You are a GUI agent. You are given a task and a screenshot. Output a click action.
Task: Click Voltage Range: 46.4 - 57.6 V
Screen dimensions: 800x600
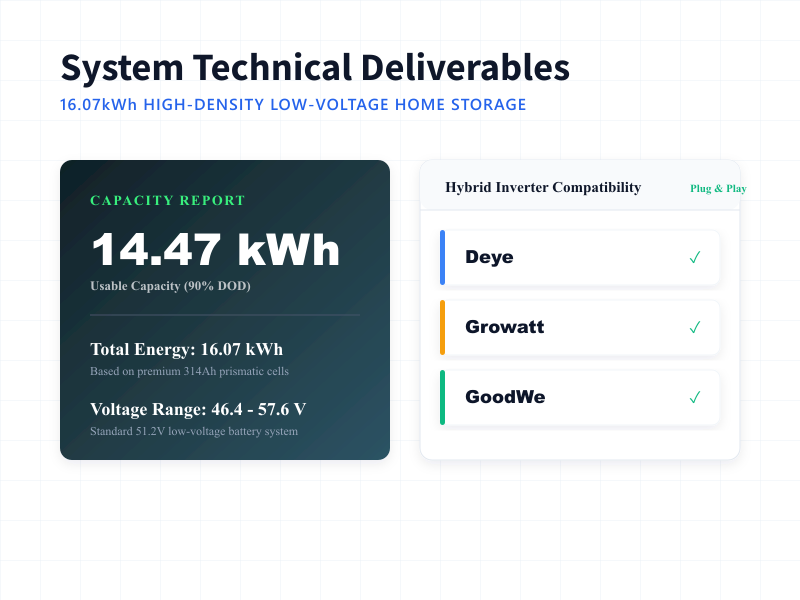pyautogui.click(x=198, y=409)
